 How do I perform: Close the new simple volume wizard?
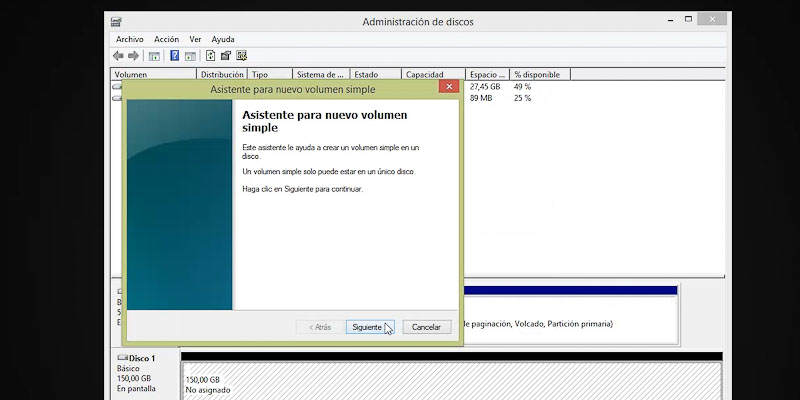click(x=449, y=87)
